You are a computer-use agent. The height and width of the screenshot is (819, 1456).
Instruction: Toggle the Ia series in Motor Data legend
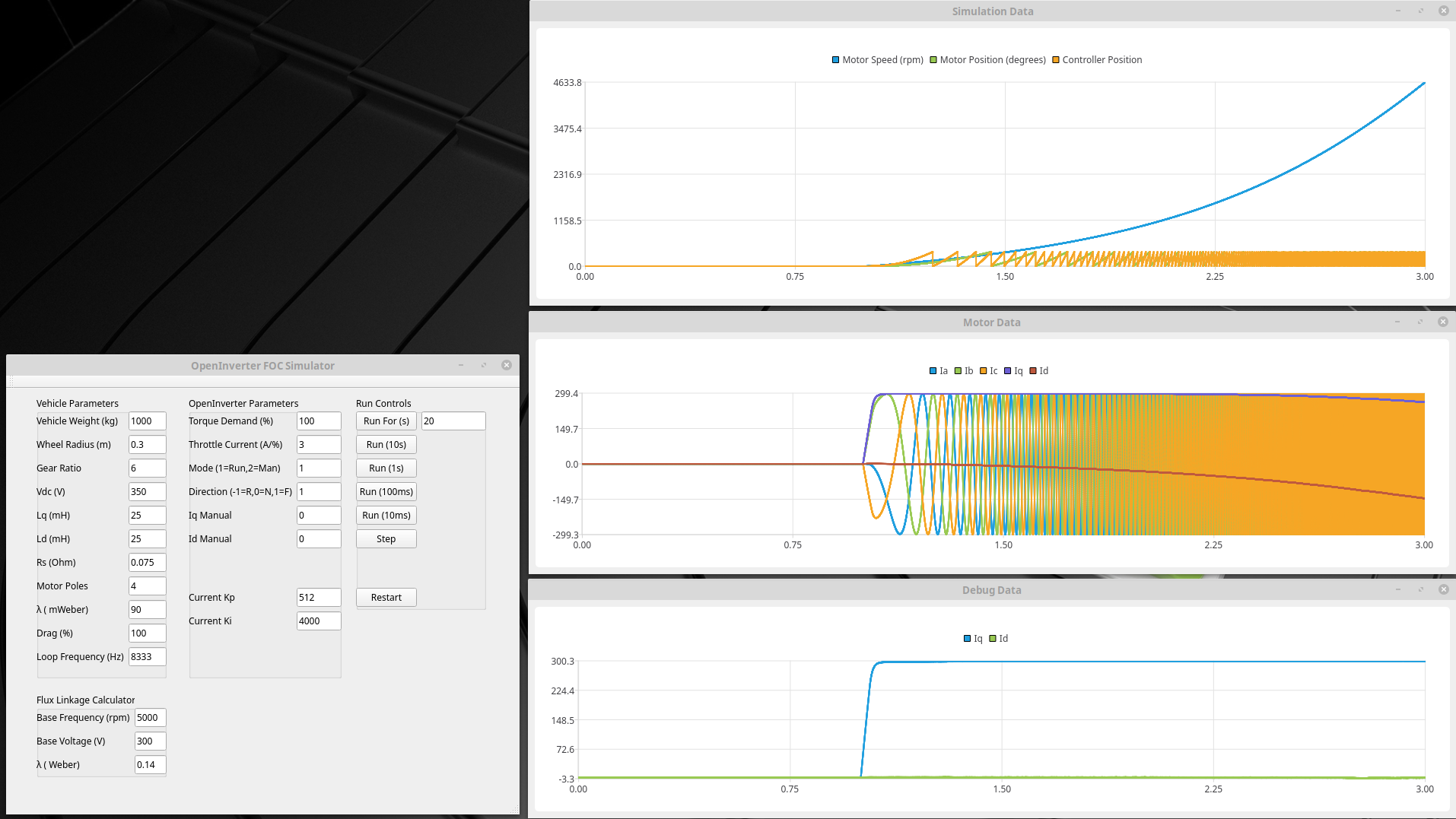(x=938, y=371)
